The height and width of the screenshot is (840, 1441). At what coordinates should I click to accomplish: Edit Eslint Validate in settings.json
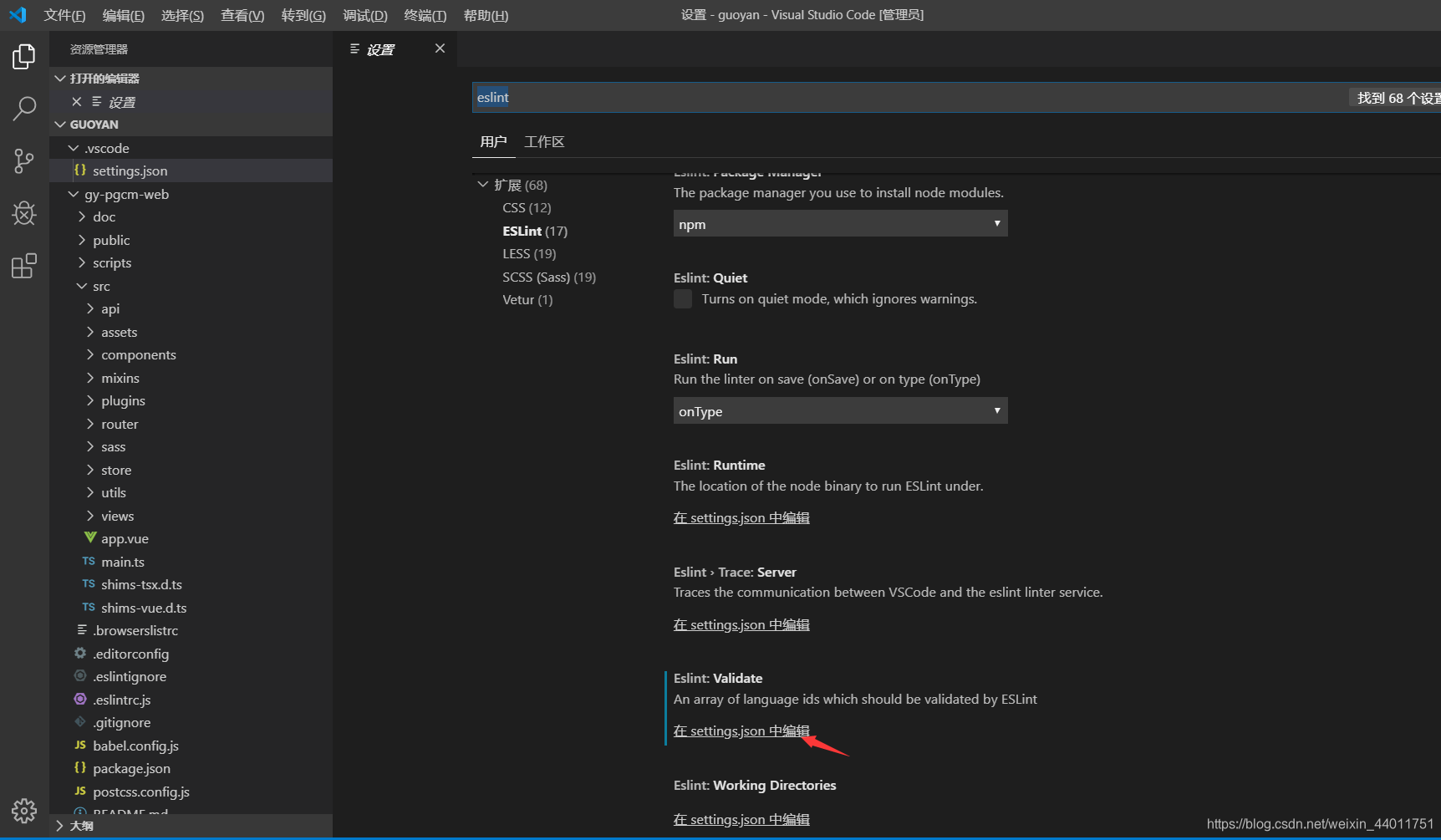(x=741, y=731)
